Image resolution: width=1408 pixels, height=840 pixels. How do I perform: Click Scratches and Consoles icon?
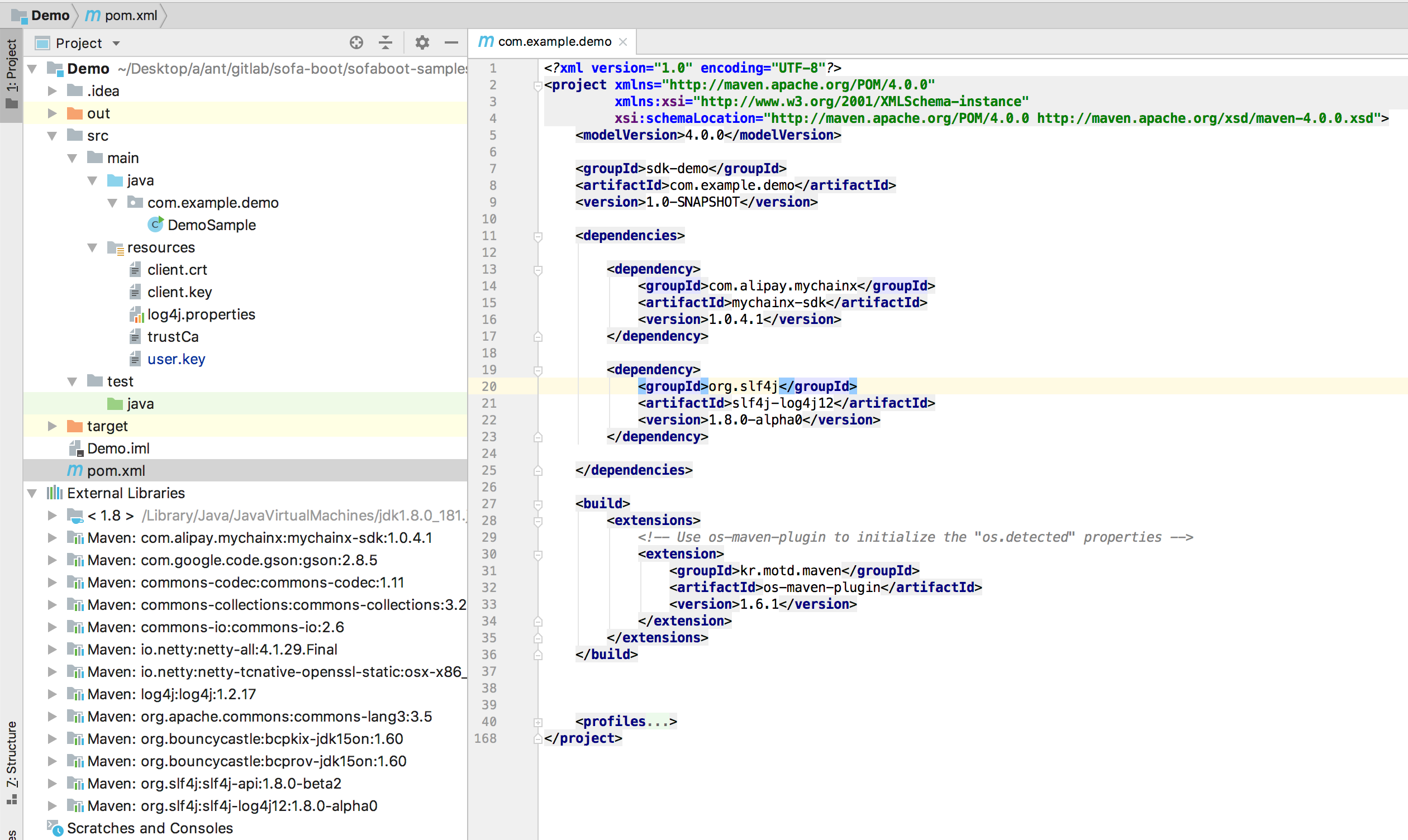(x=55, y=828)
